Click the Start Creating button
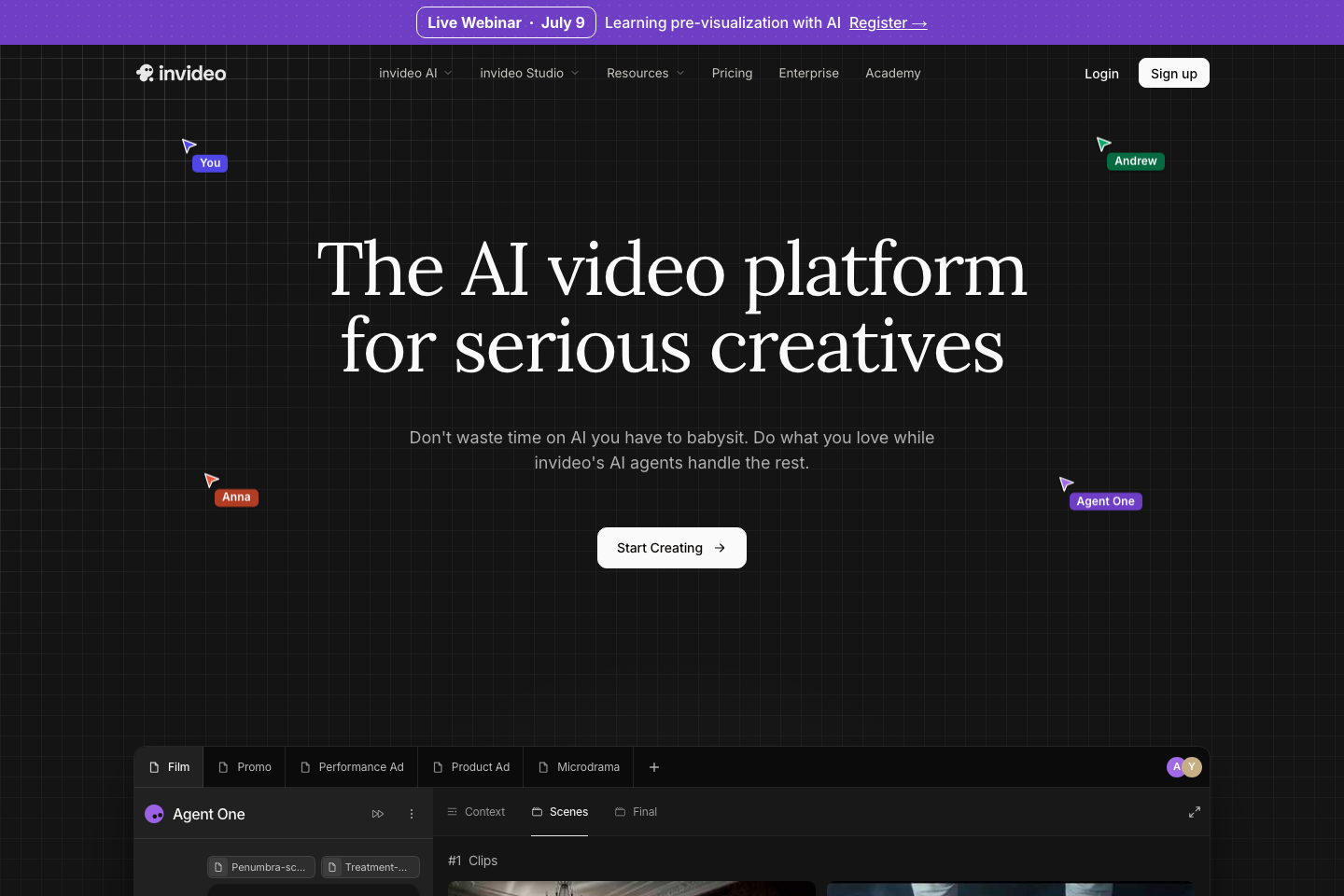1344x896 pixels. [672, 548]
